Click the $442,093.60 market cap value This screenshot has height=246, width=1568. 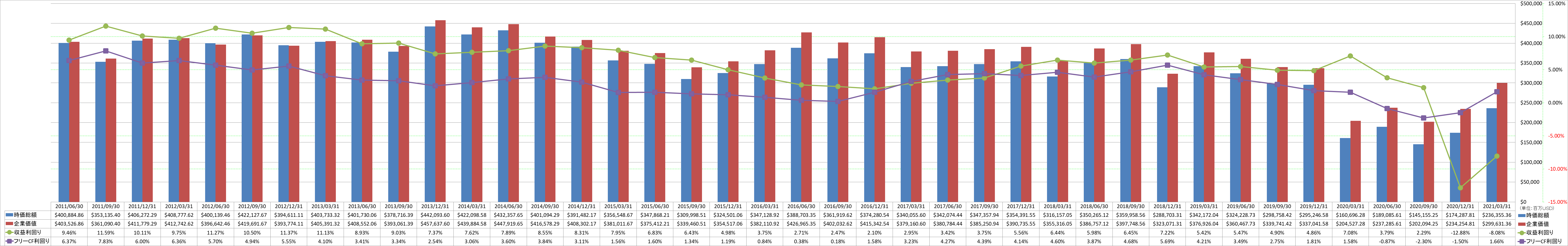(435, 215)
